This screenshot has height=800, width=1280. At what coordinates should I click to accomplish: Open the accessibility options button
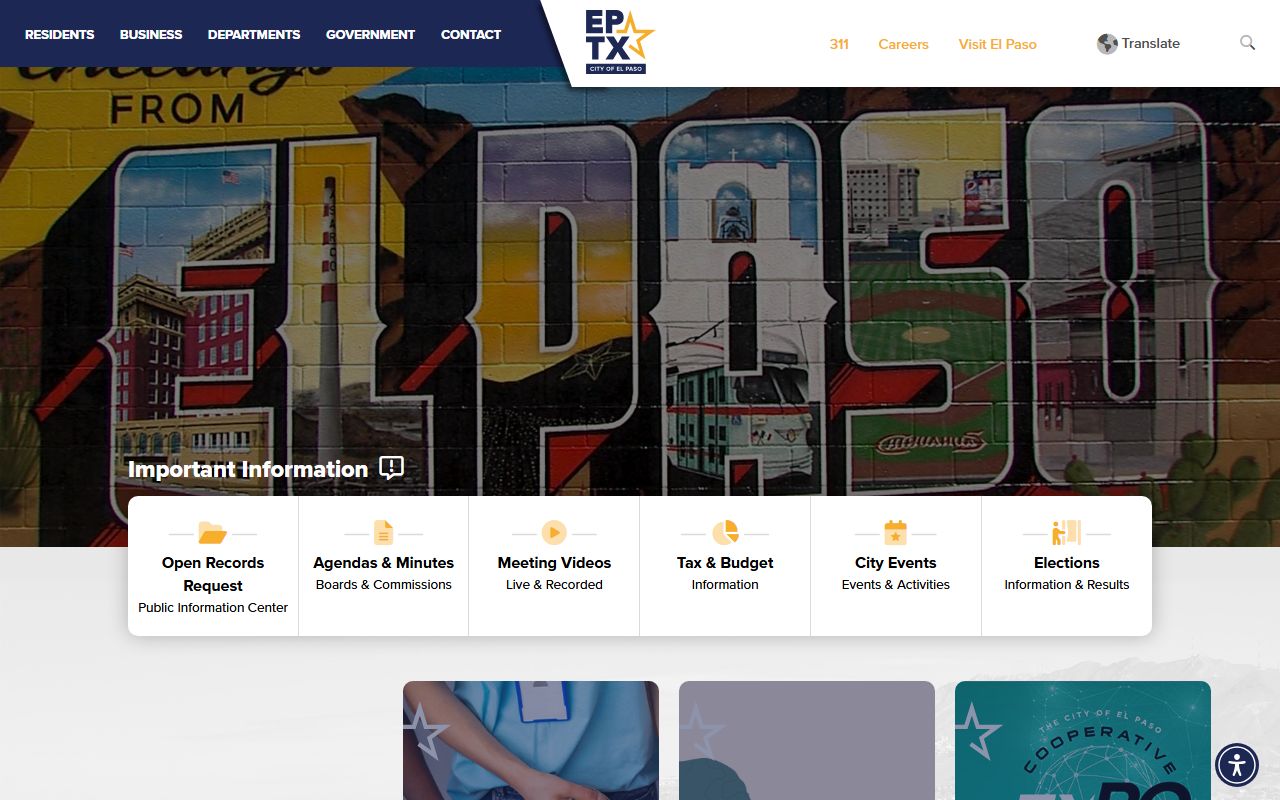click(x=1237, y=765)
